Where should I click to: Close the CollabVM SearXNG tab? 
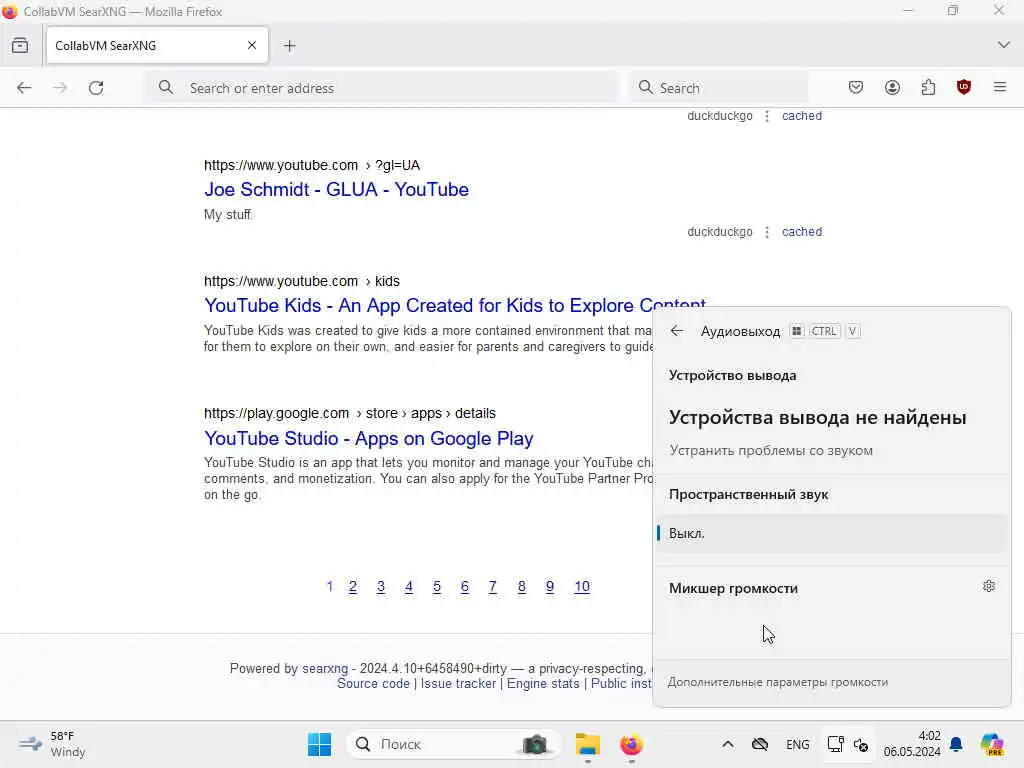(252, 45)
